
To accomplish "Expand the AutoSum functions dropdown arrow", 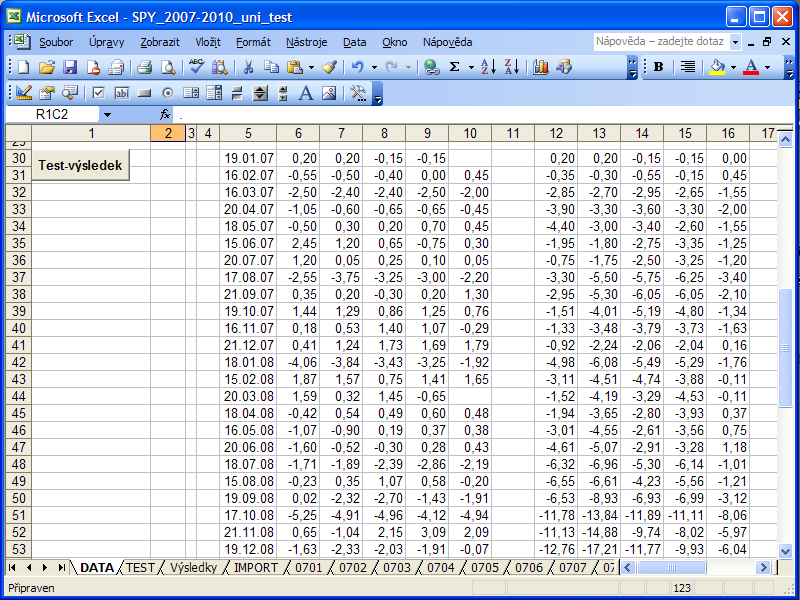I will 471,67.
